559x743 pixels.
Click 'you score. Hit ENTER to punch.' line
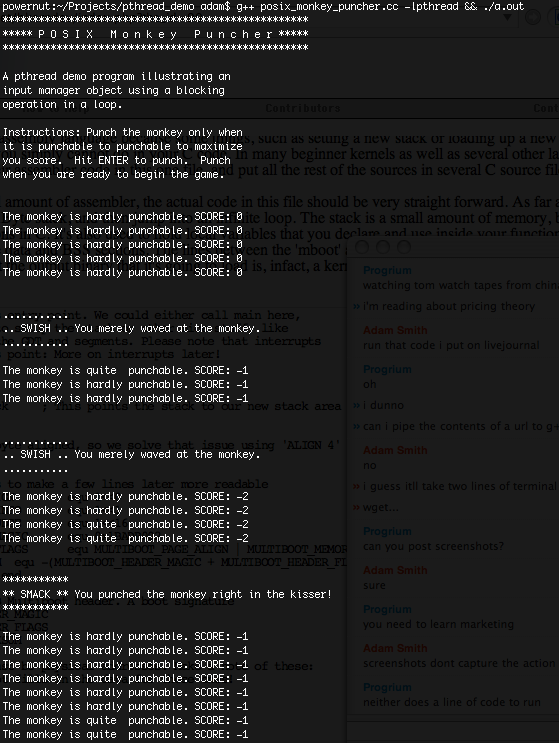coord(117,160)
